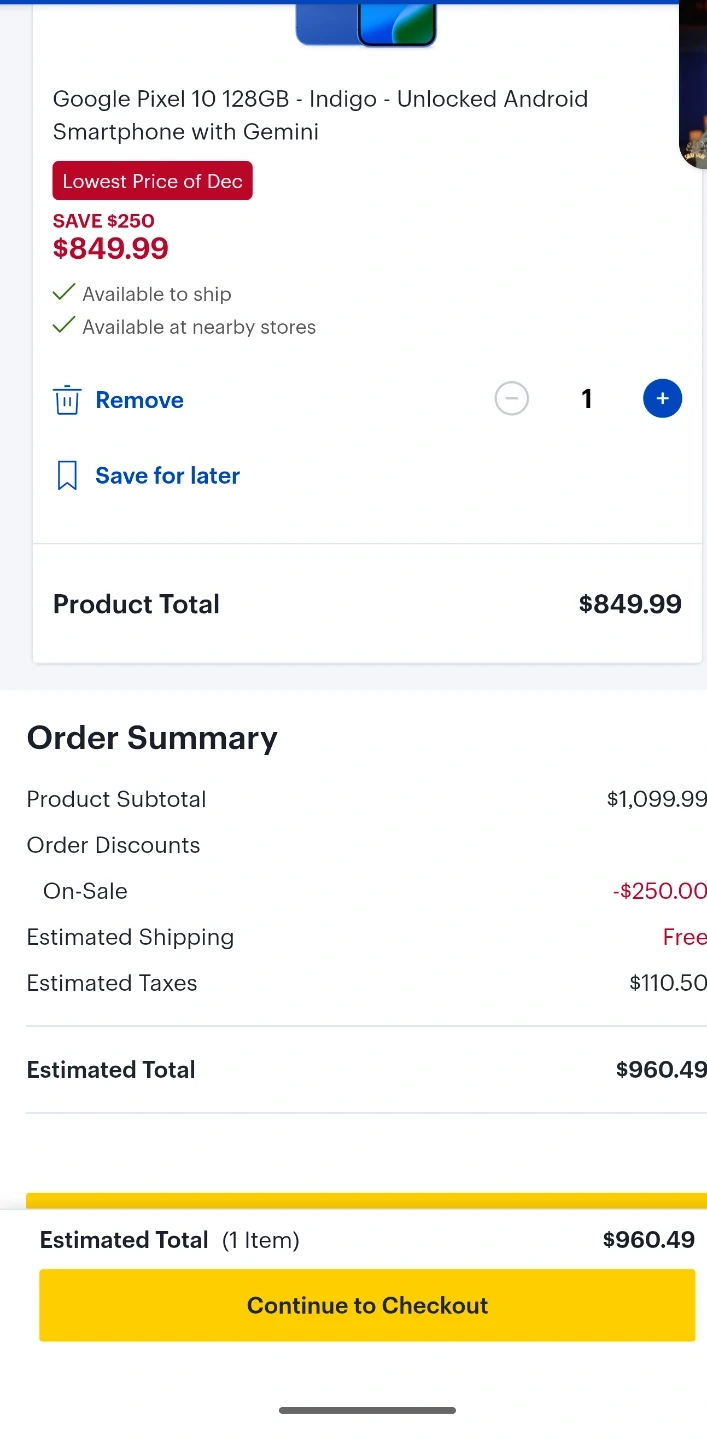The height and width of the screenshot is (1440, 707).
Task: Tap the home gesture bar
Action: (x=367, y=1410)
